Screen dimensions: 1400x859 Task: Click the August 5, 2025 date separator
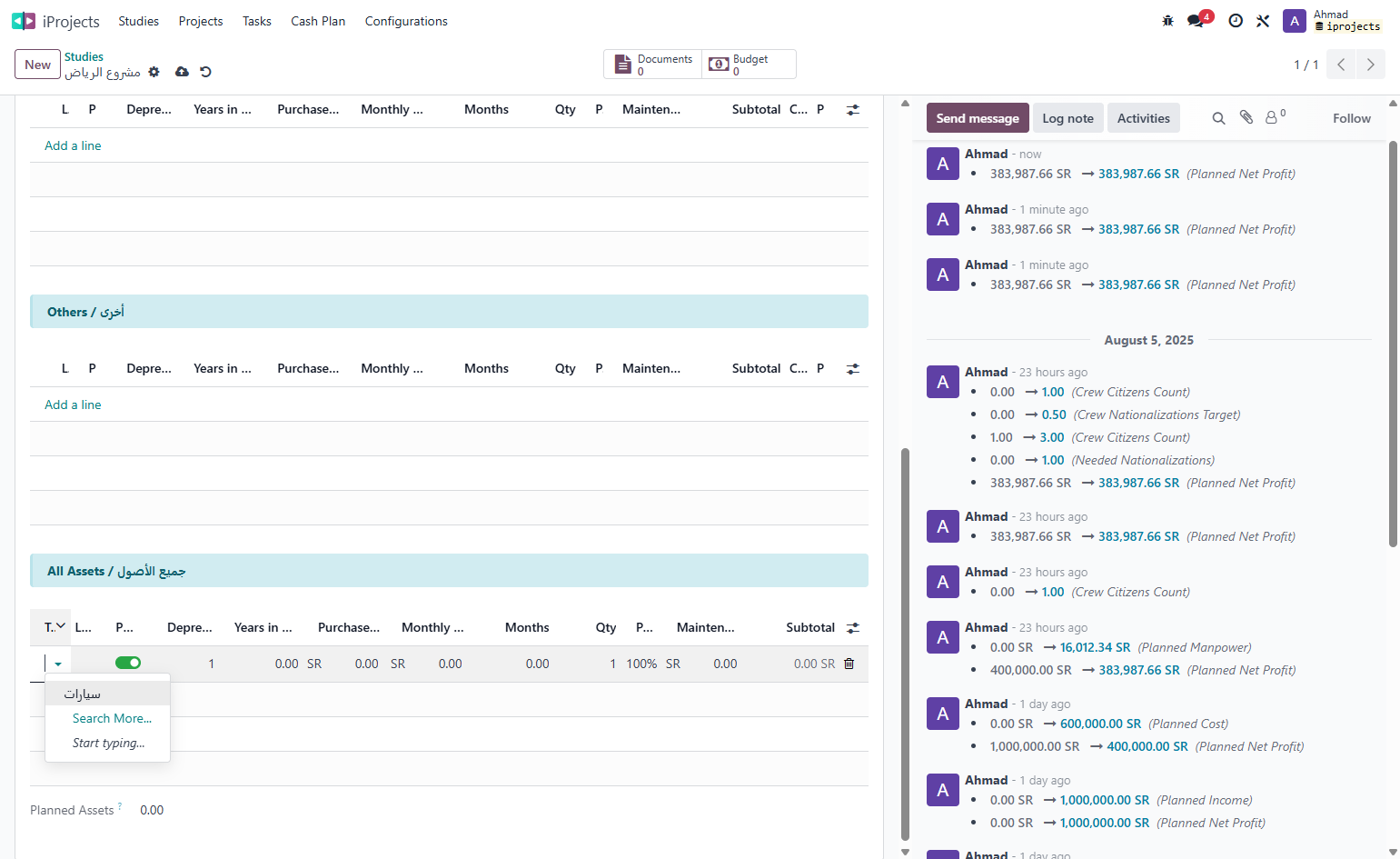coord(1148,340)
